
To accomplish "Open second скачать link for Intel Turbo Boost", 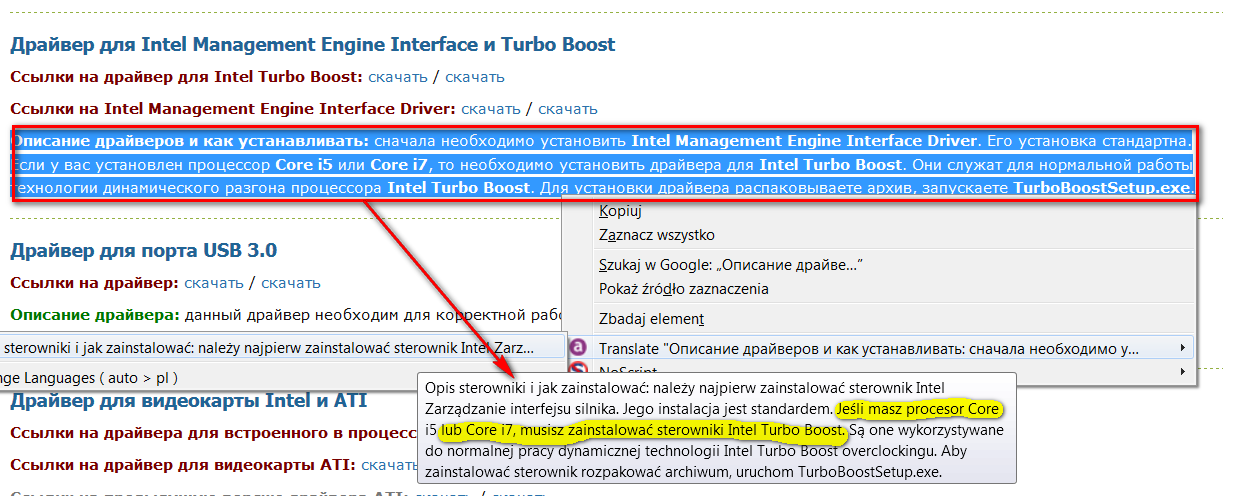I will (474, 76).
